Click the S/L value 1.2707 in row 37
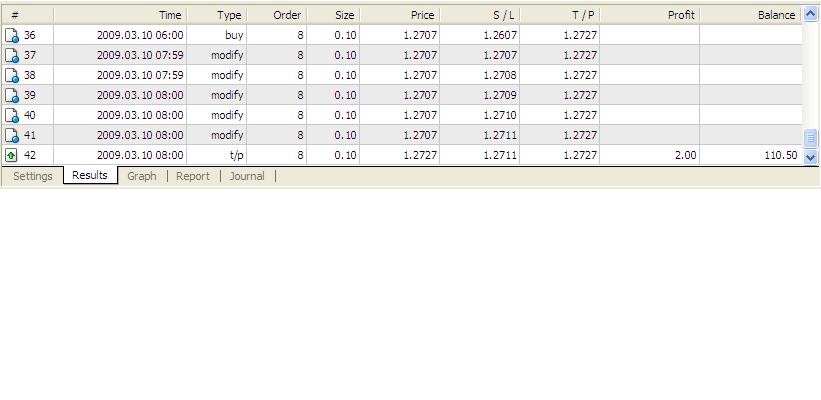 click(x=500, y=55)
